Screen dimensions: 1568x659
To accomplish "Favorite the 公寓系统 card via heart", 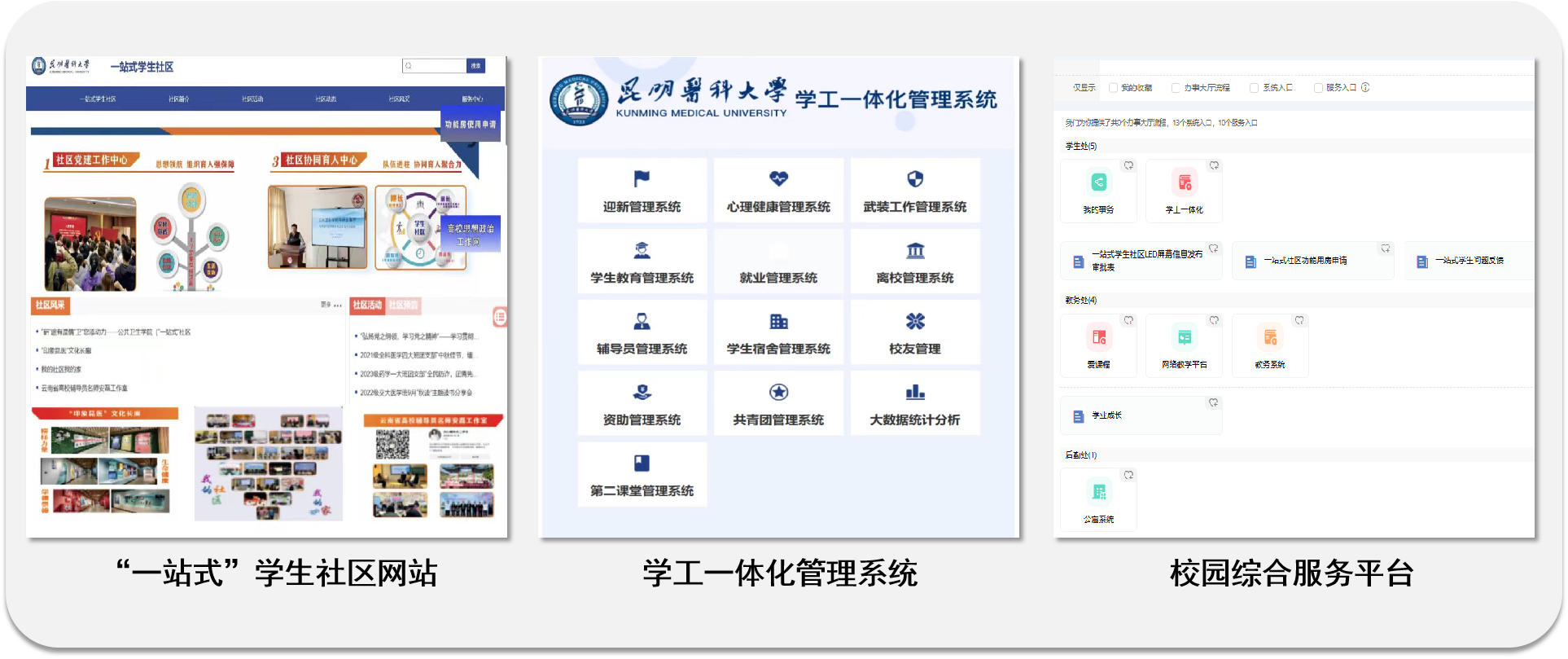I will [1128, 475].
